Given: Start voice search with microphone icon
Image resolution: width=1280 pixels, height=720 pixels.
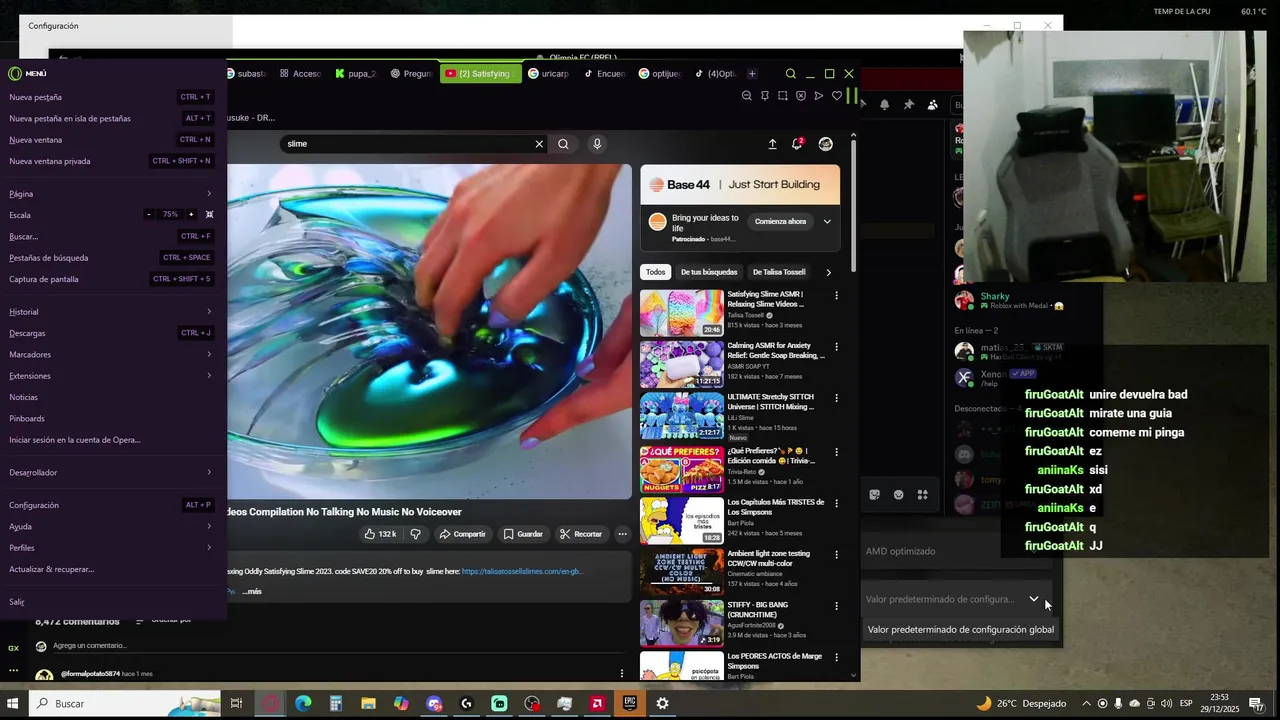Looking at the screenshot, I should [x=597, y=144].
